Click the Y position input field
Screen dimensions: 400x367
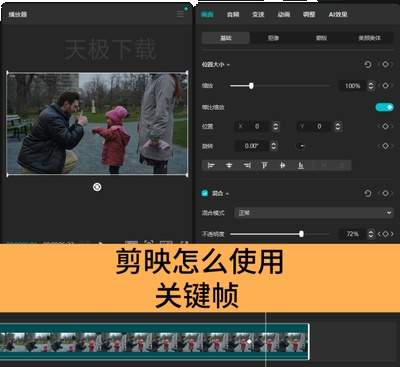(x=316, y=126)
